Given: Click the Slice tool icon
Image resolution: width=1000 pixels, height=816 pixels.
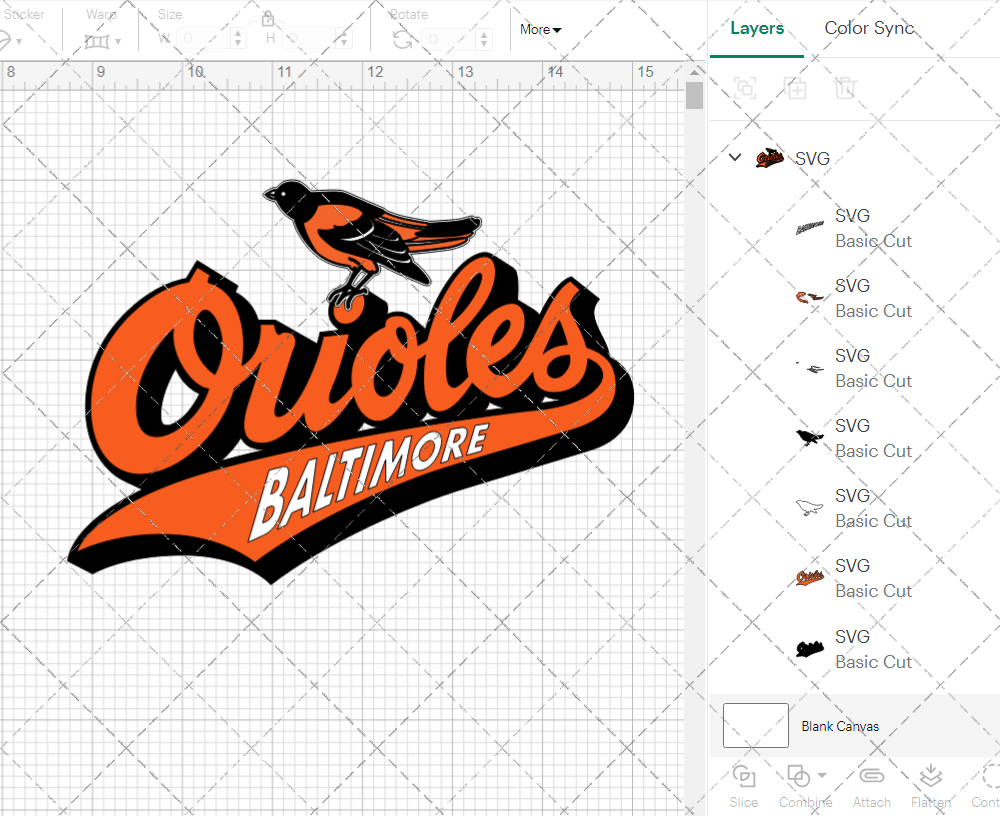Looking at the screenshot, I should (743, 777).
